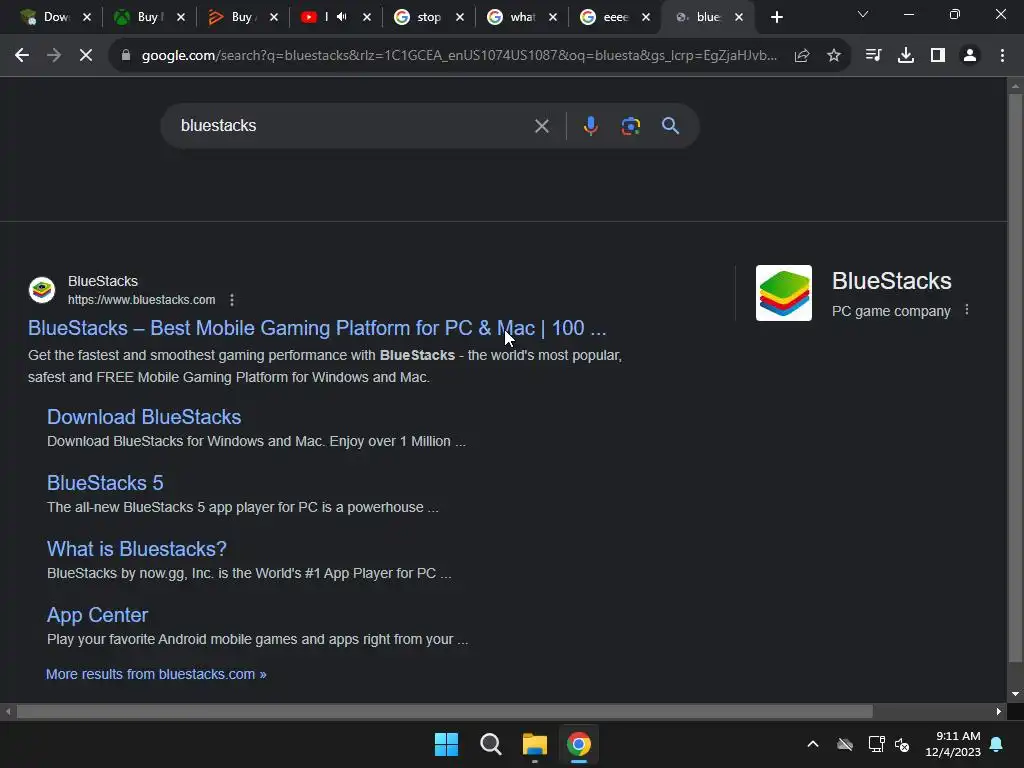
Task: Click the Chrome taskbar icon
Action: click(x=579, y=744)
